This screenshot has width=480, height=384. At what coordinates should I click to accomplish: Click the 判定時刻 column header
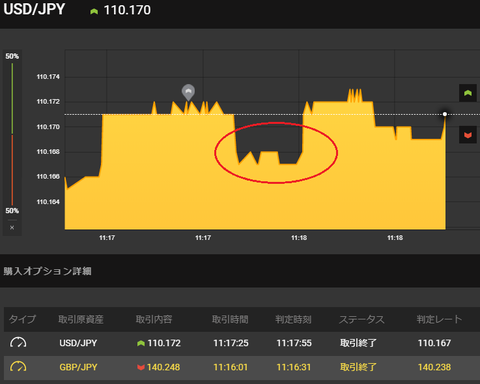[293, 319]
